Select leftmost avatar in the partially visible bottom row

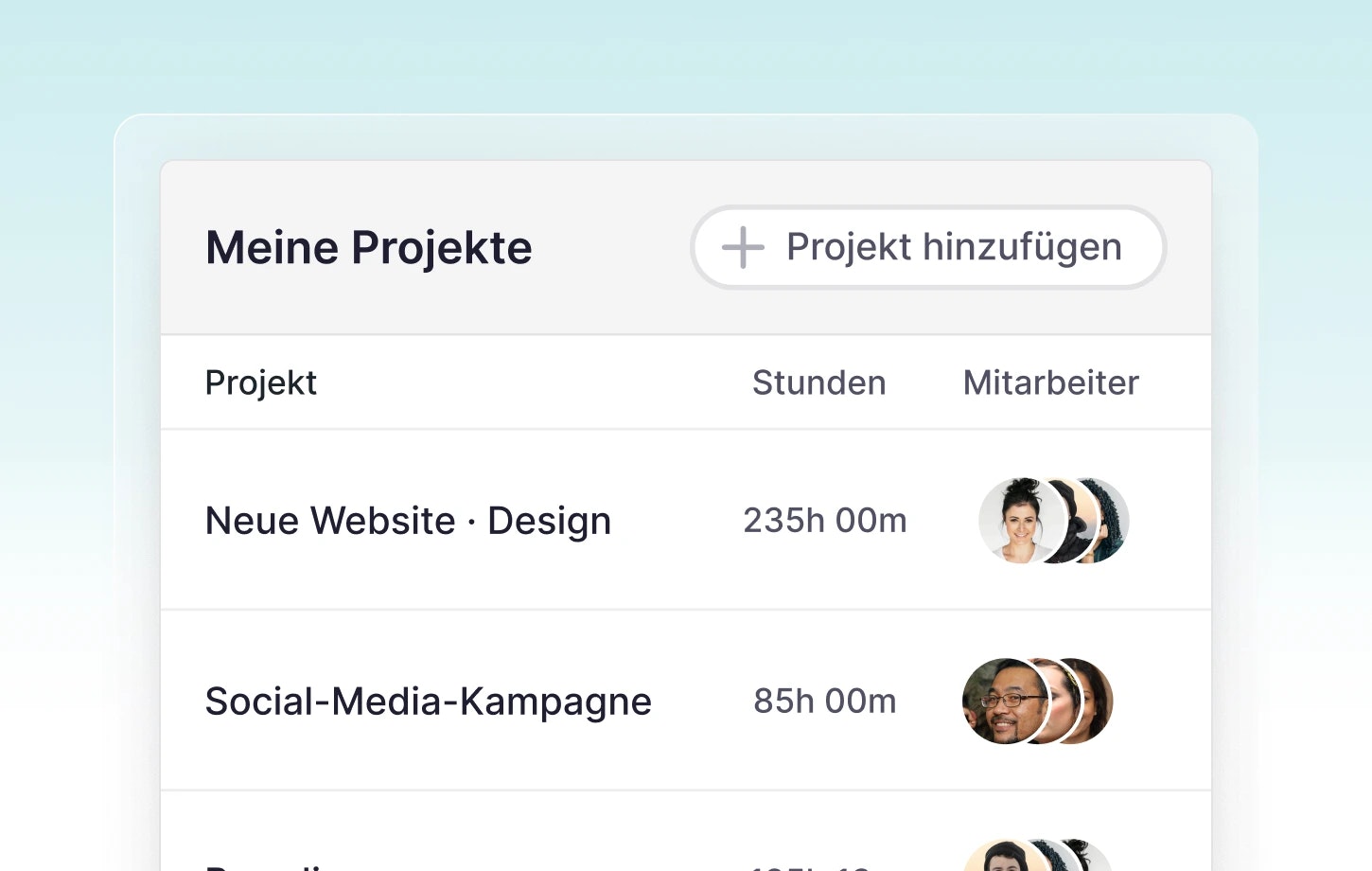point(1003,858)
